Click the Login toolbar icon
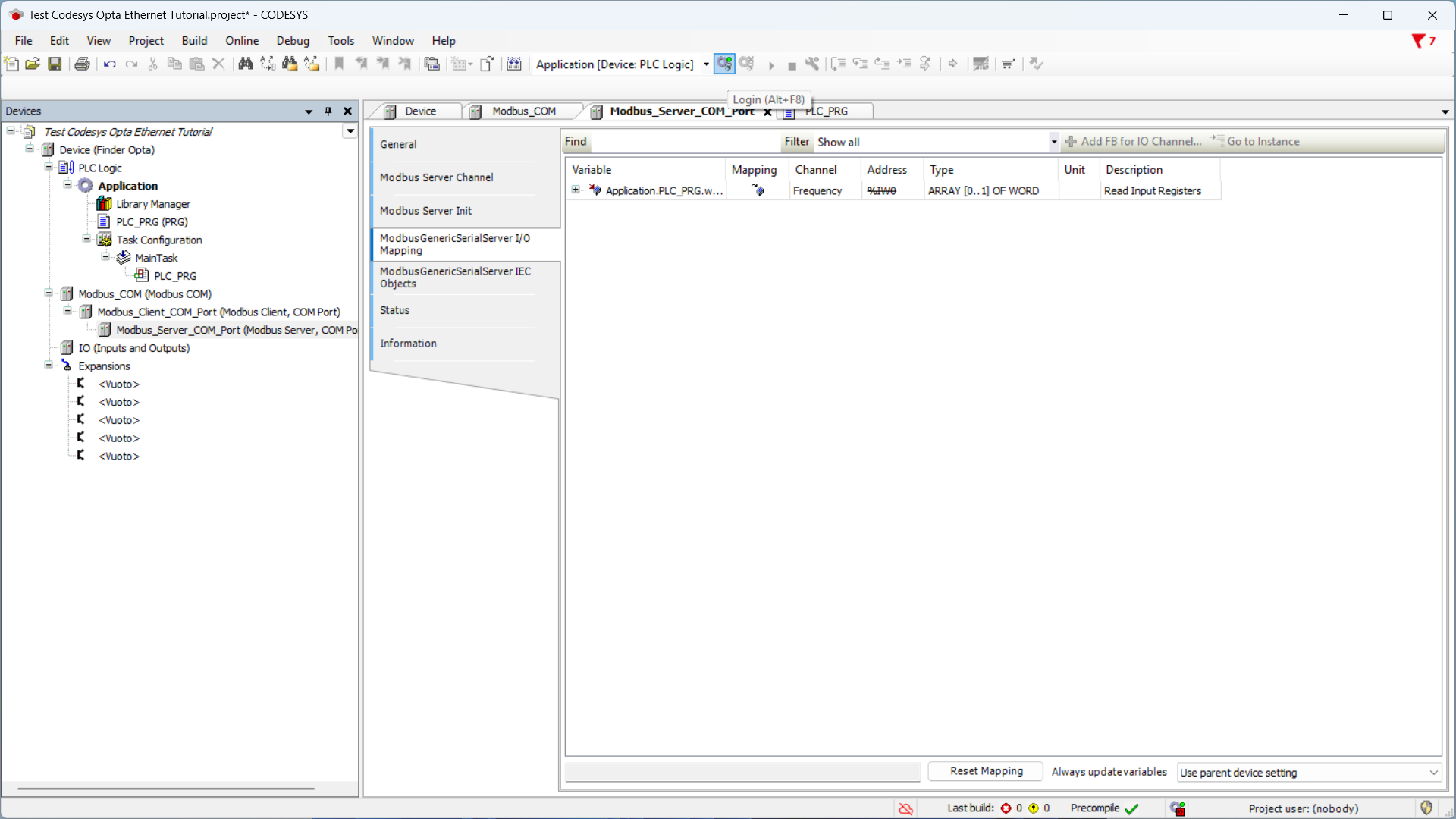Screen dimensions: 1456x819 (724, 64)
